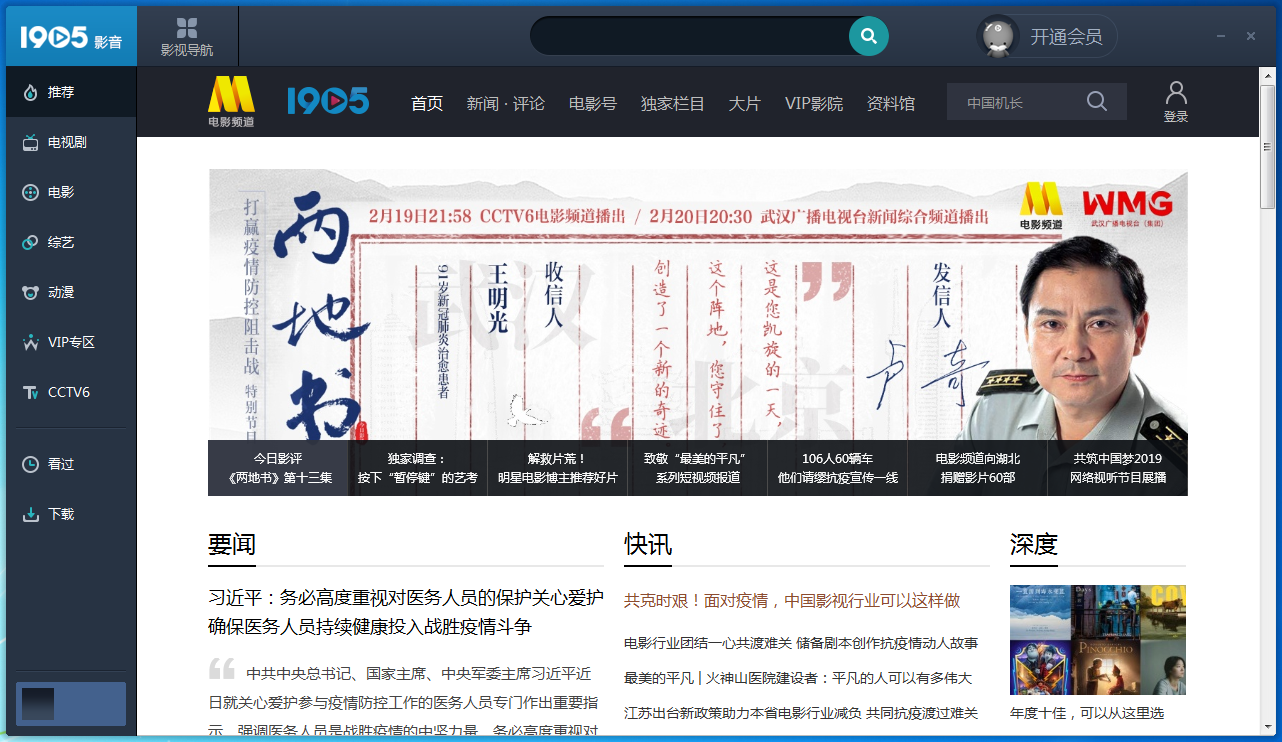1282x742 pixels.
Task: Select banner tab 电影频道向湖北捐赠影片60部
Action: tap(978, 468)
